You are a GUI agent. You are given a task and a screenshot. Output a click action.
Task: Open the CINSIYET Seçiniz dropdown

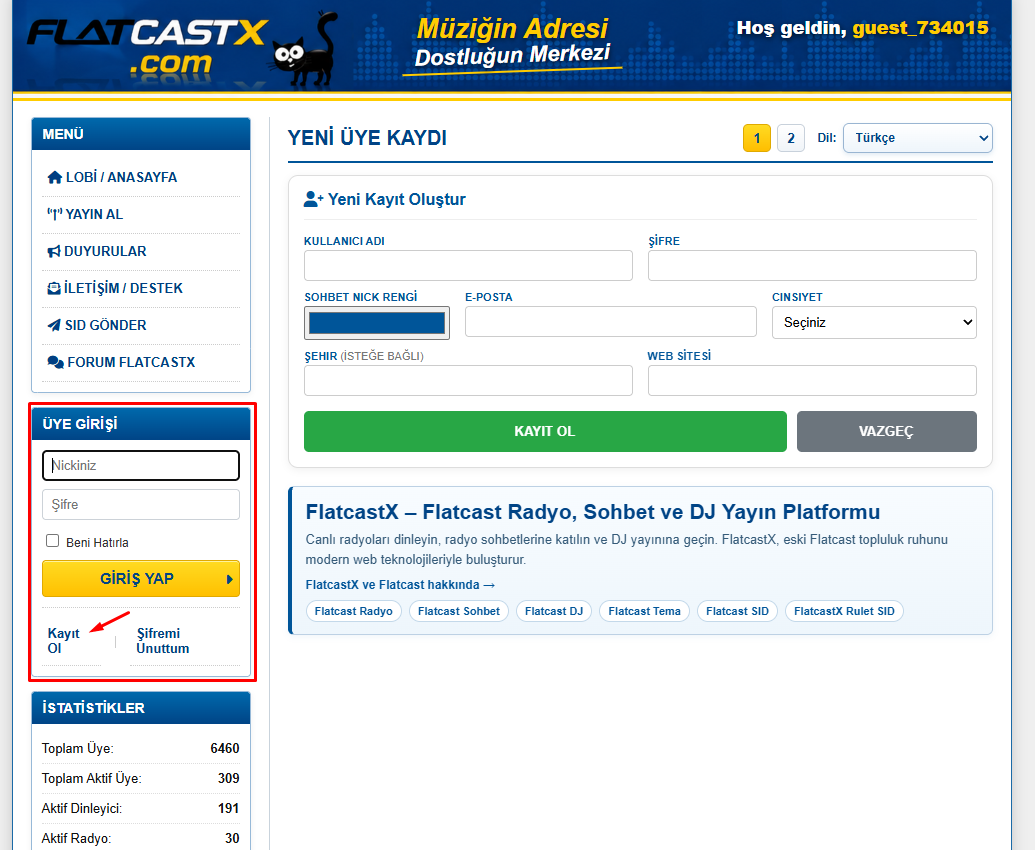[874, 323]
